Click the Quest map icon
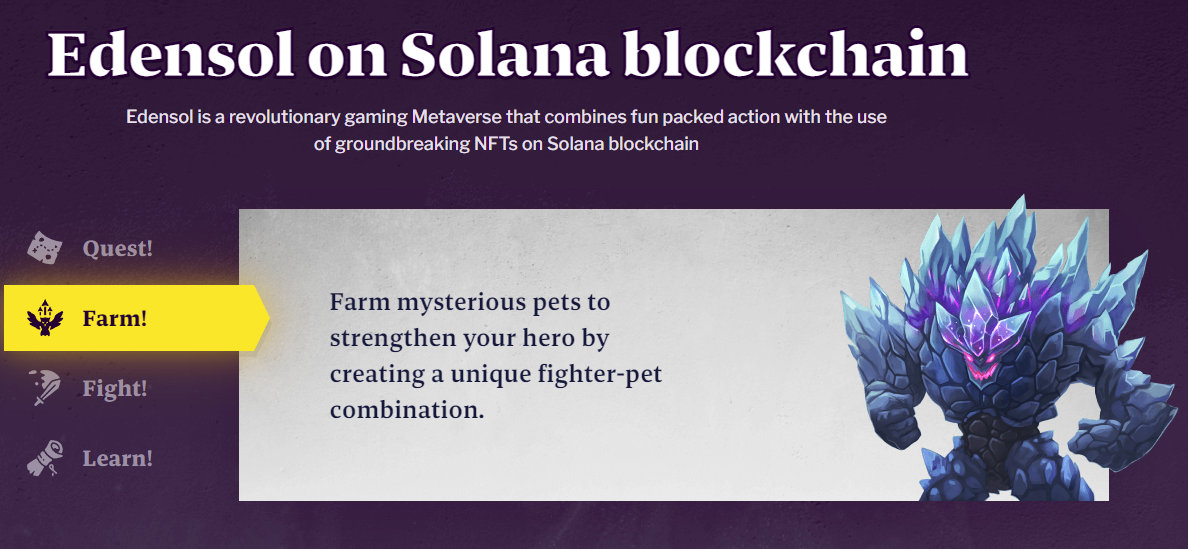This screenshot has height=549, width=1188. 44,248
